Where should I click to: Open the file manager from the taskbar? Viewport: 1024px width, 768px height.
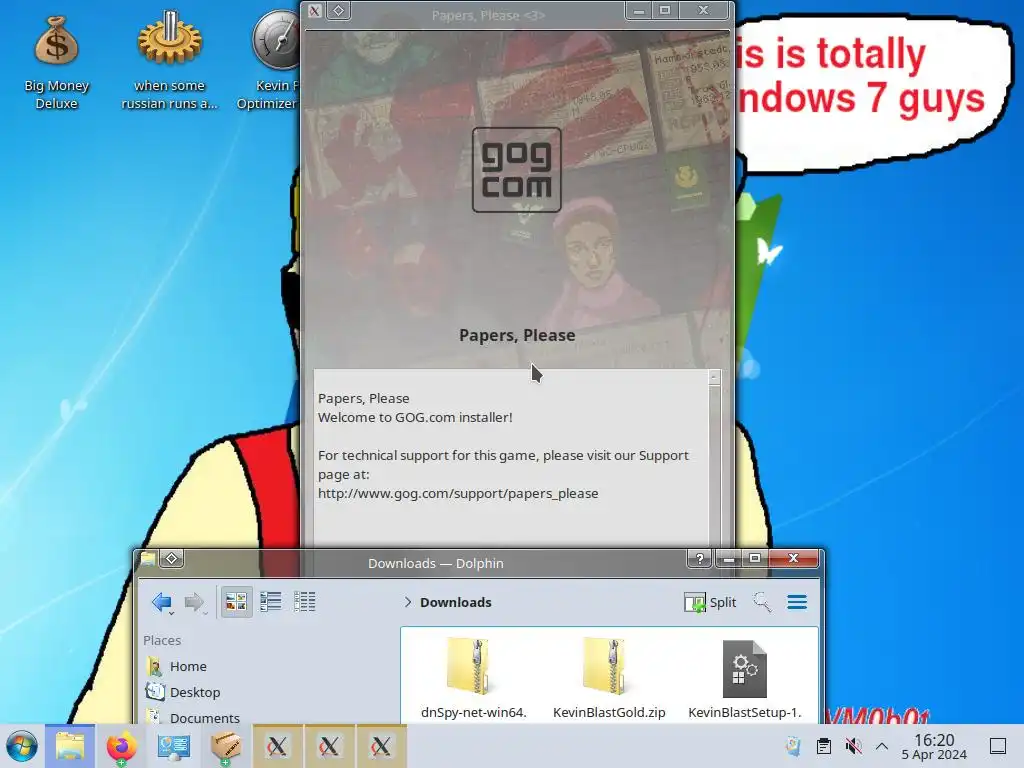click(x=70, y=746)
